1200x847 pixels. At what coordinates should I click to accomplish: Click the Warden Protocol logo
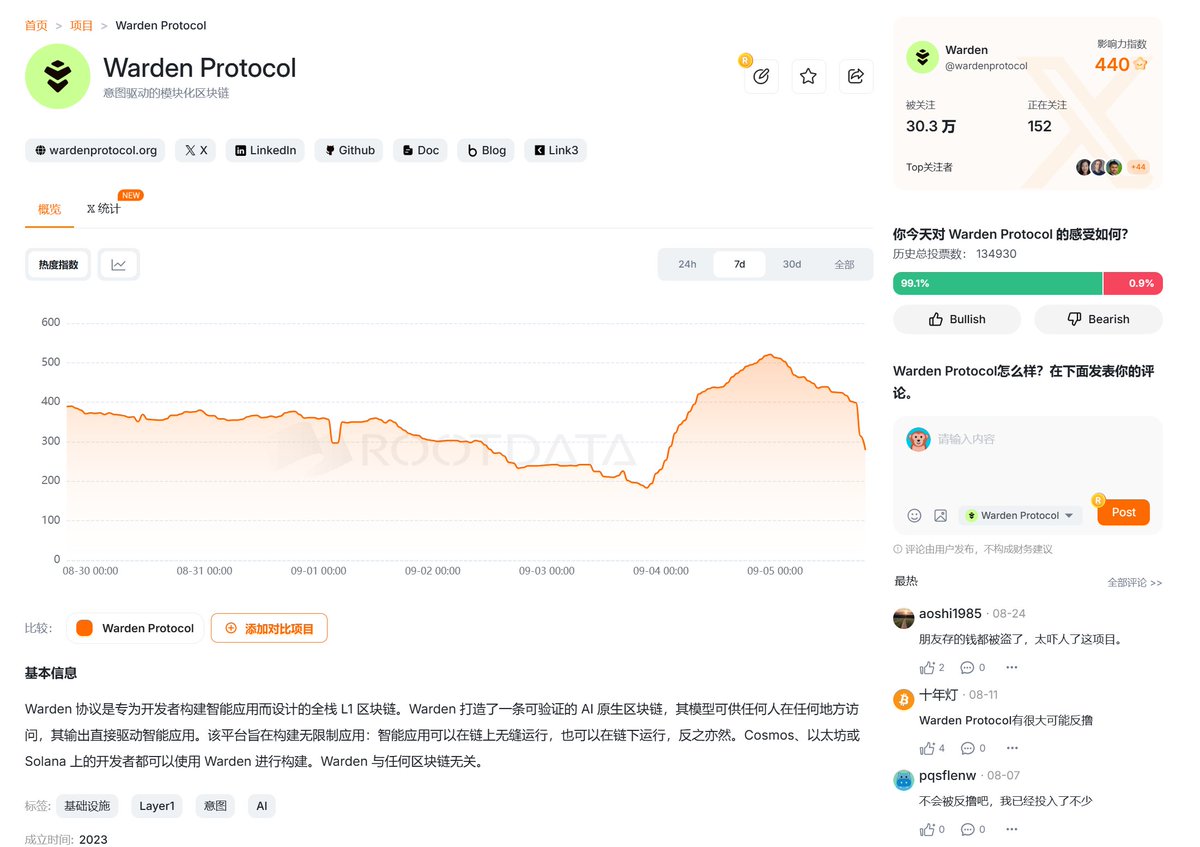pos(58,76)
